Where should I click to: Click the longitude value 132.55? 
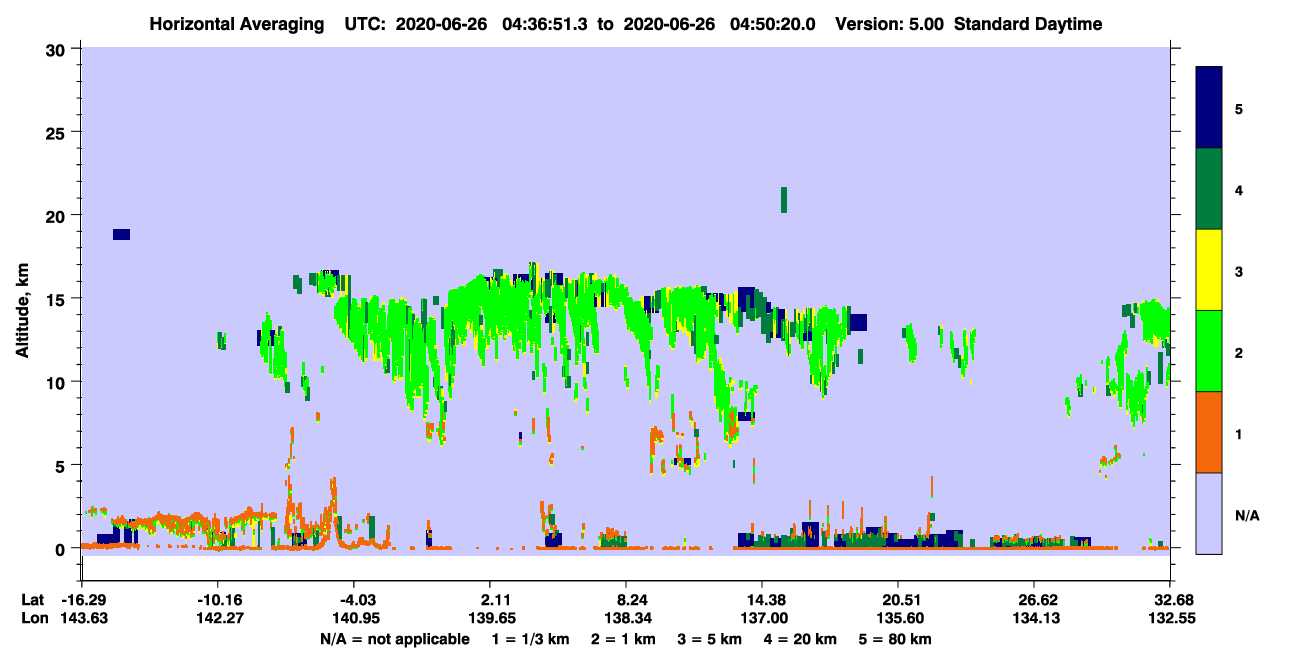1170,618
